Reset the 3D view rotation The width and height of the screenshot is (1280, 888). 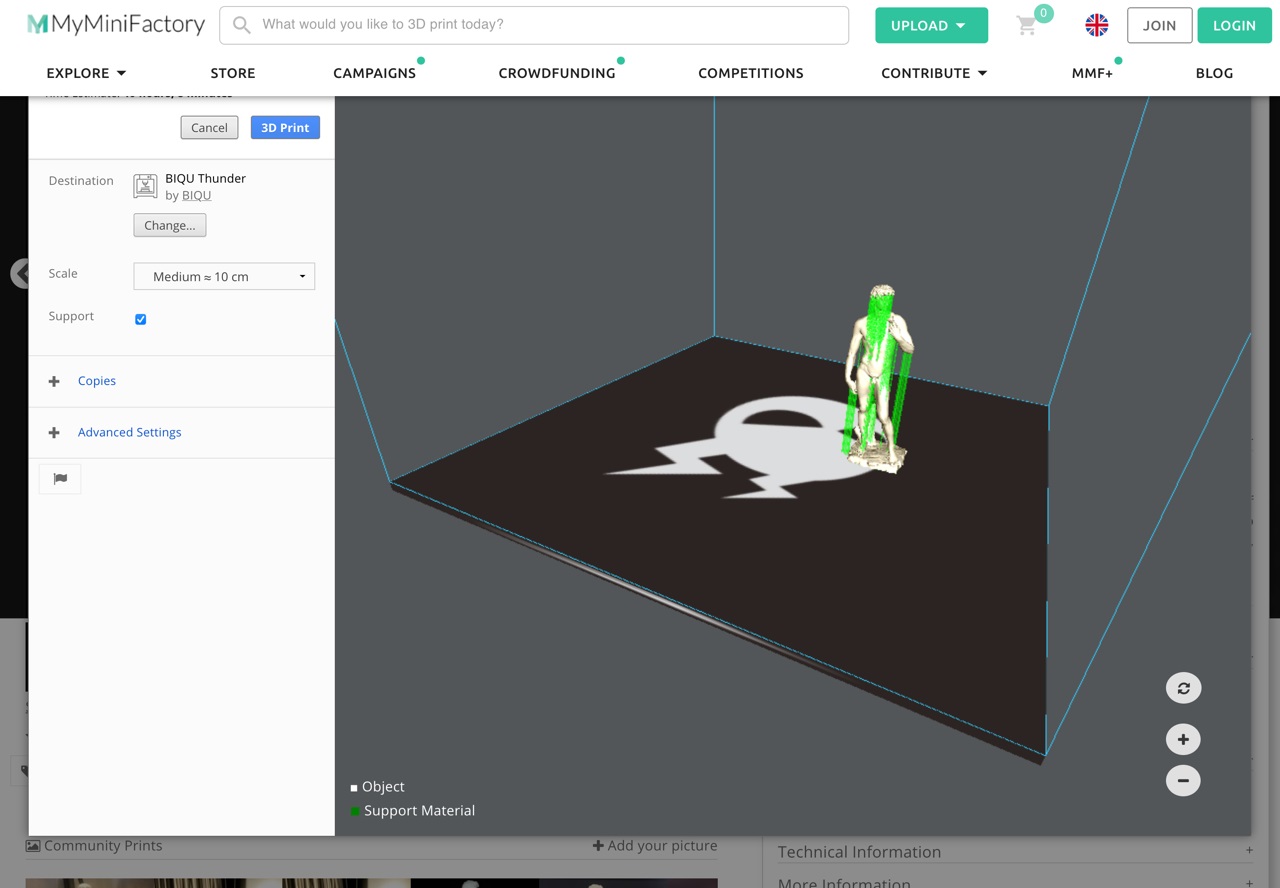pos(1183,688)
